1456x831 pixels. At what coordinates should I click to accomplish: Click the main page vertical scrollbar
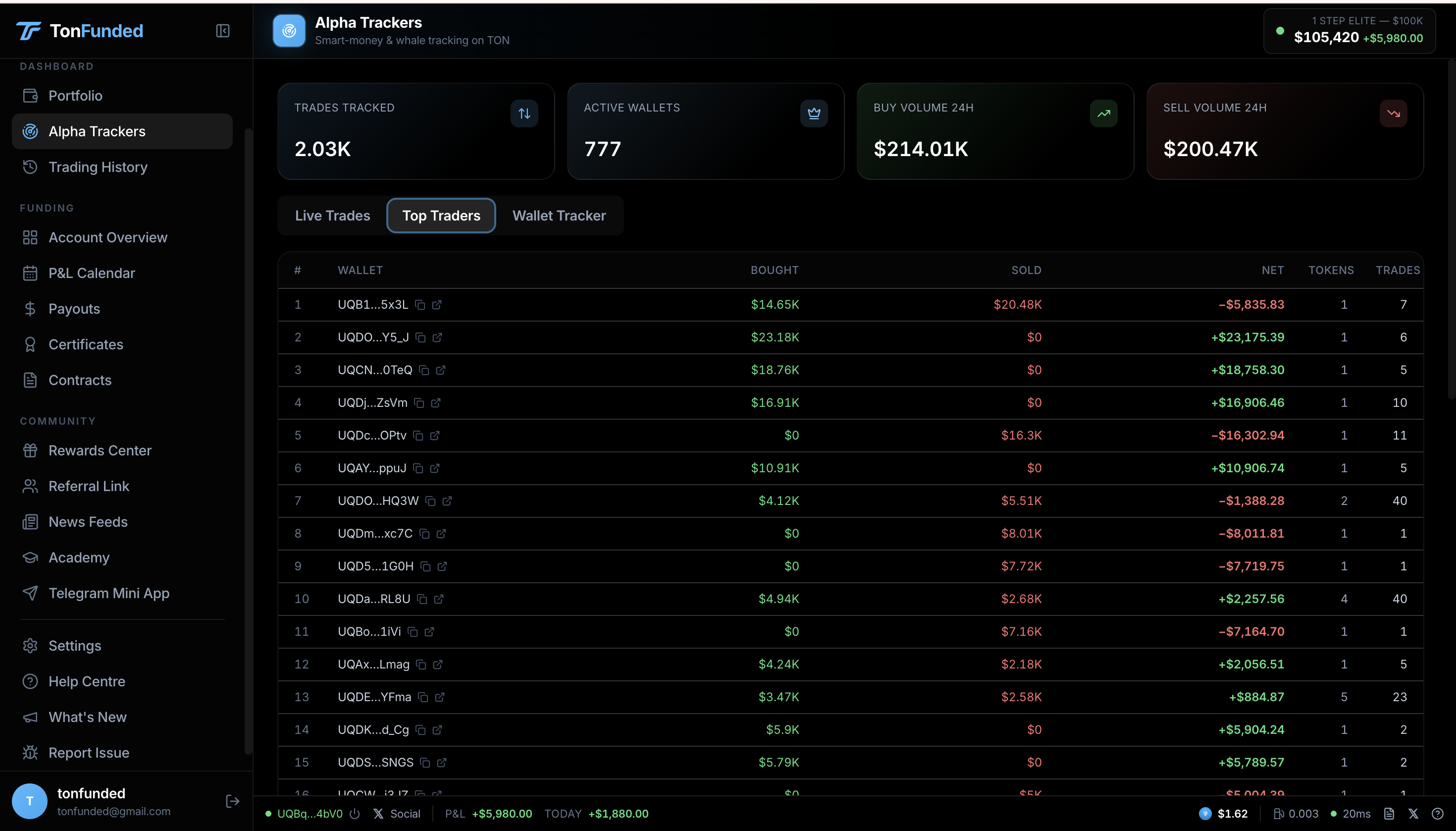(1452, 230)
